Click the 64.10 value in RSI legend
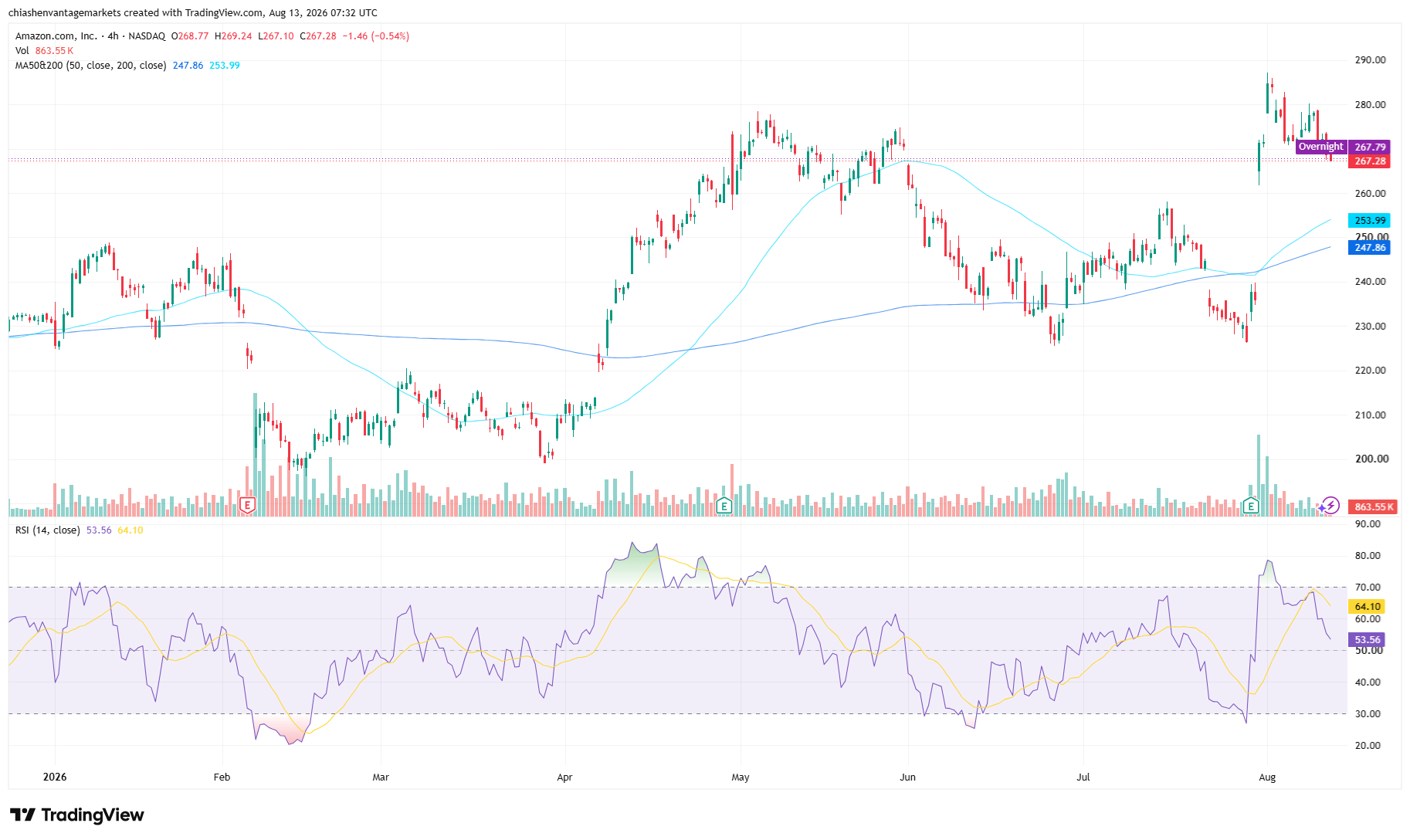This screenshot has height=840, width=1410. point(130,530)
